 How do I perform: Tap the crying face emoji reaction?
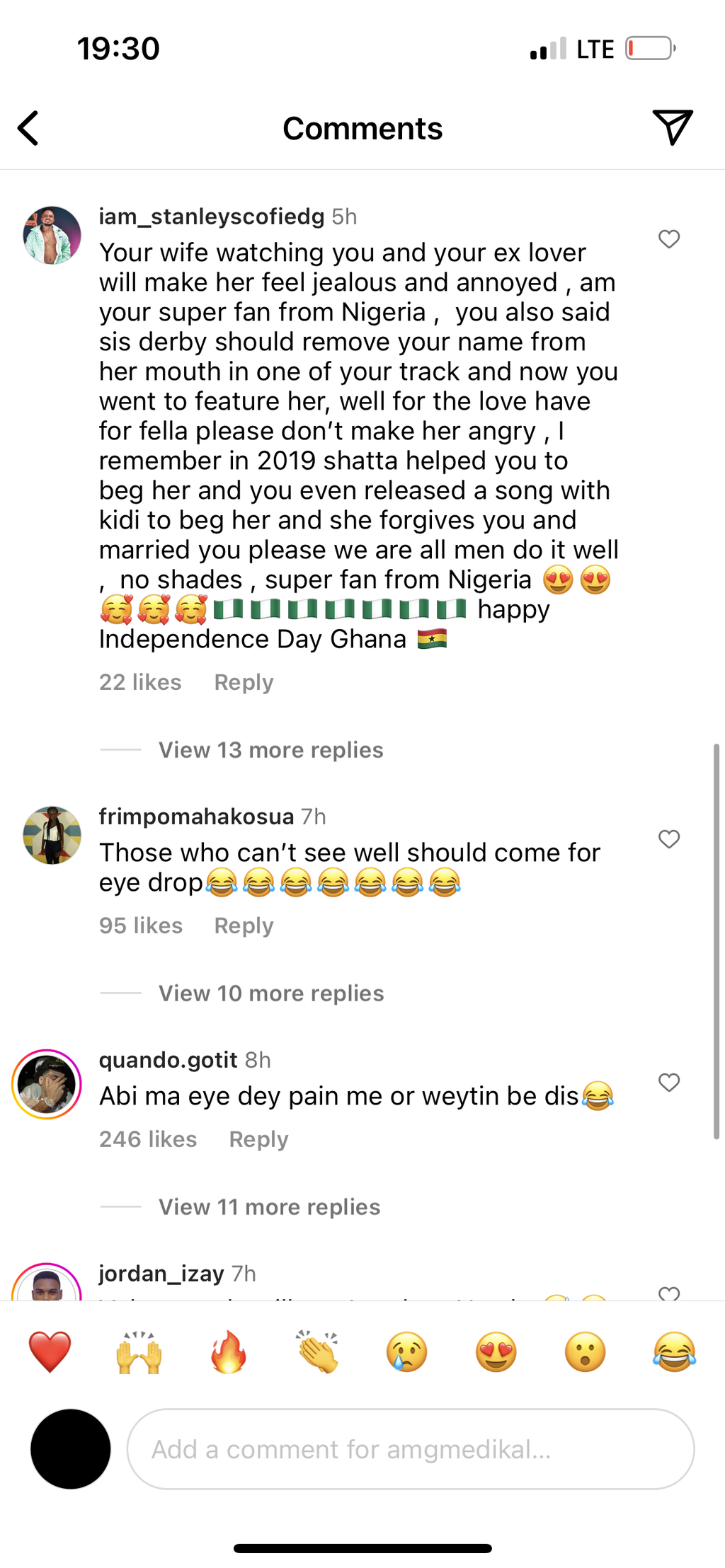pyautogui.click(x=406, y=1351)
